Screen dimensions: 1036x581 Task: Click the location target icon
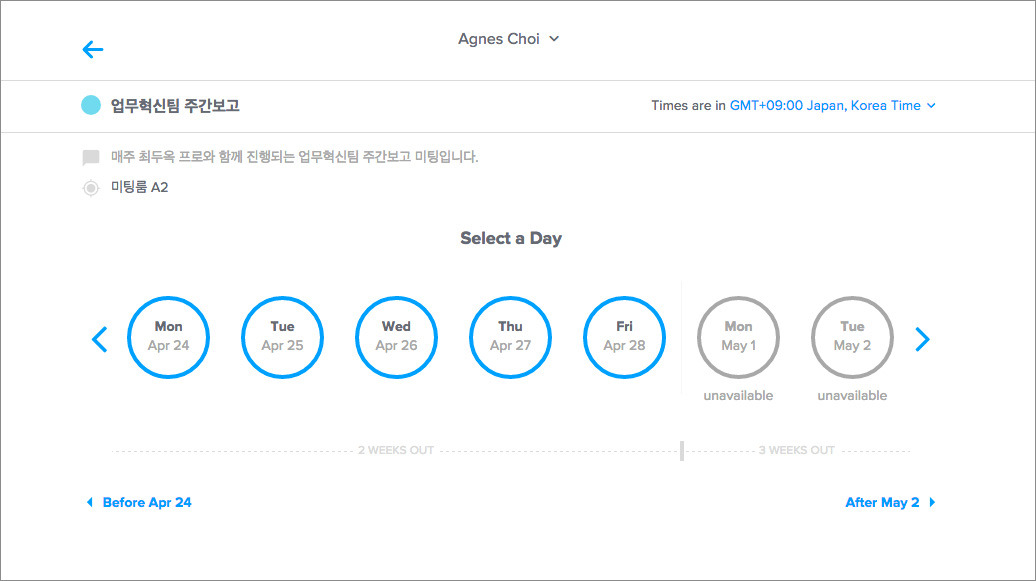[91, 188]
